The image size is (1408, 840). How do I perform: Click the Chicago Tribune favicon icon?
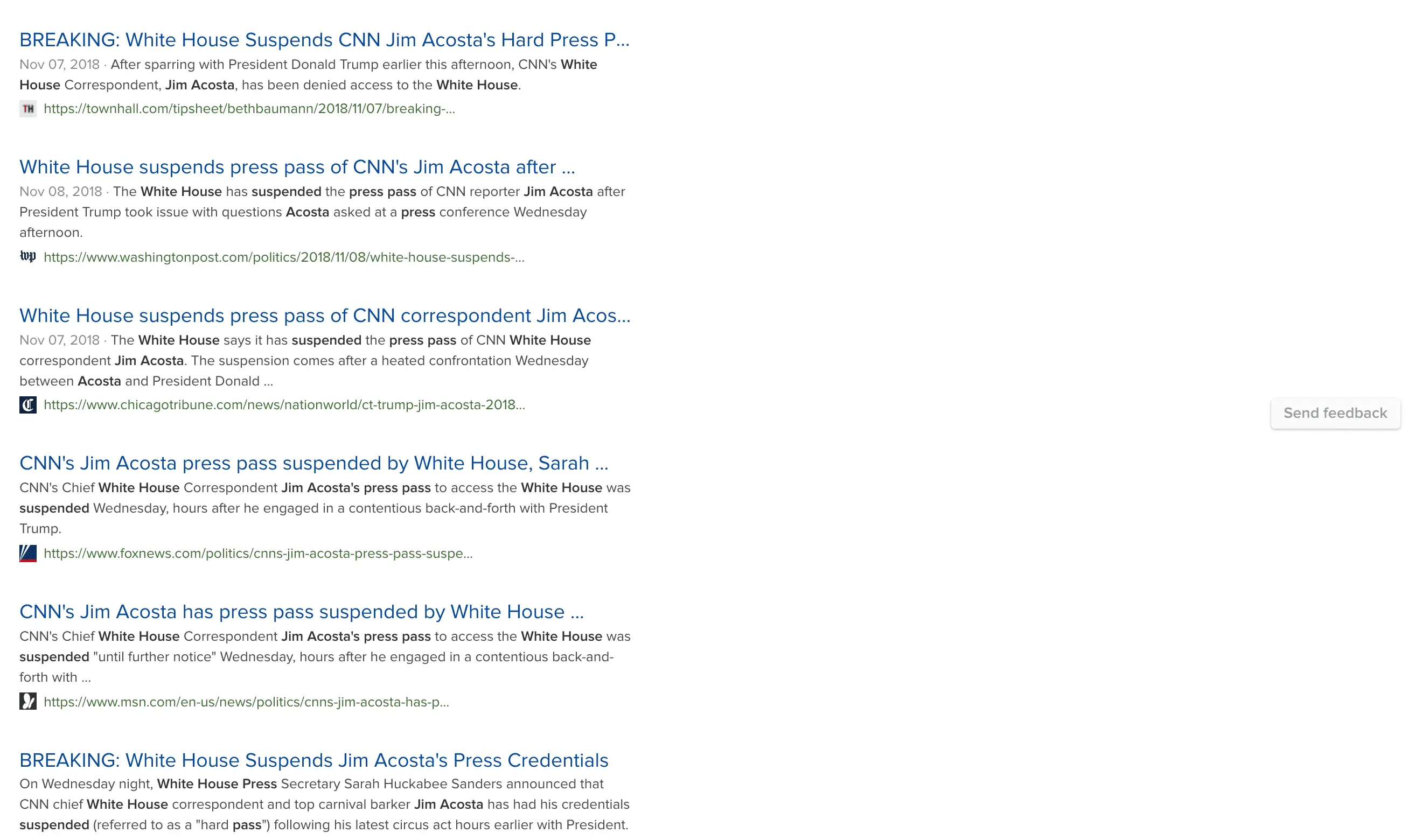pos(28,405)
